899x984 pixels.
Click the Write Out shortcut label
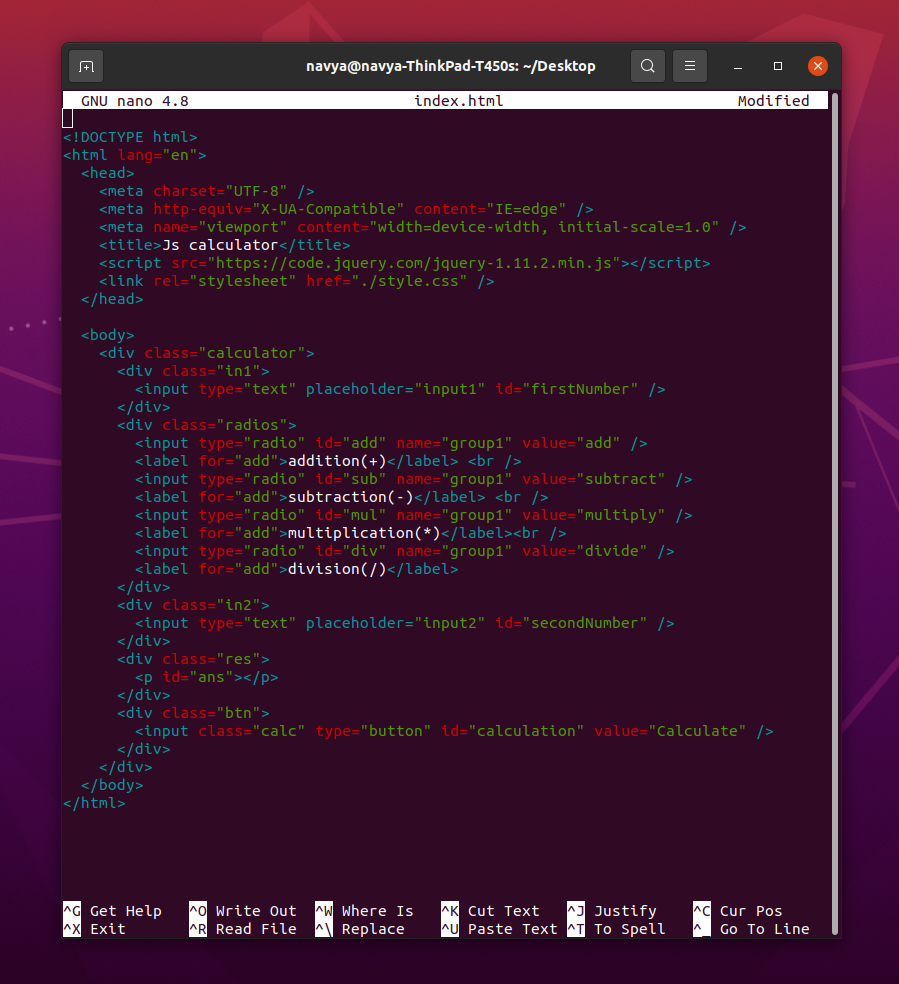pos(249,911)
